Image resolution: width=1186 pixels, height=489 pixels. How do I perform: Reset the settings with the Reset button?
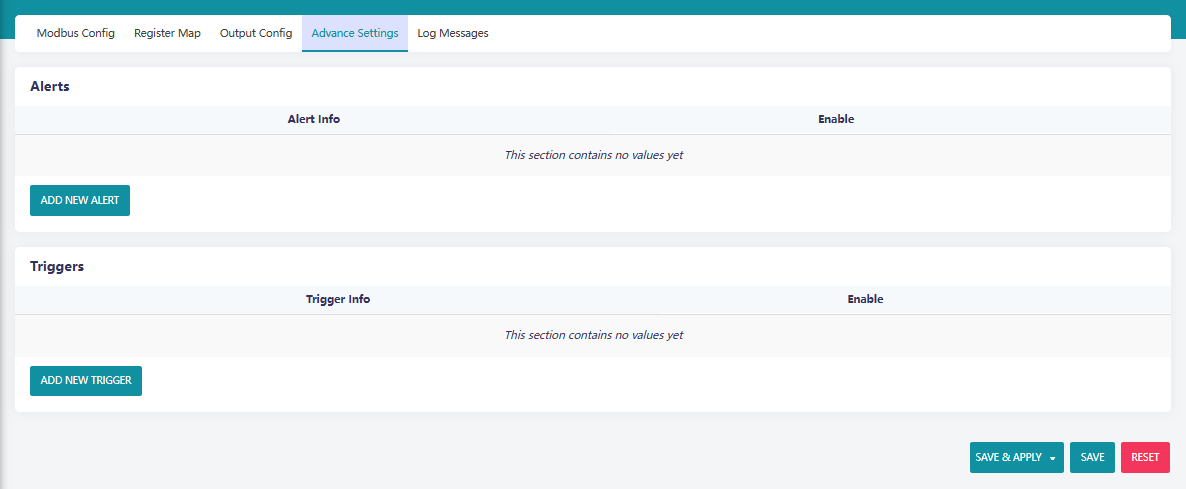(x=1145, y=457)
